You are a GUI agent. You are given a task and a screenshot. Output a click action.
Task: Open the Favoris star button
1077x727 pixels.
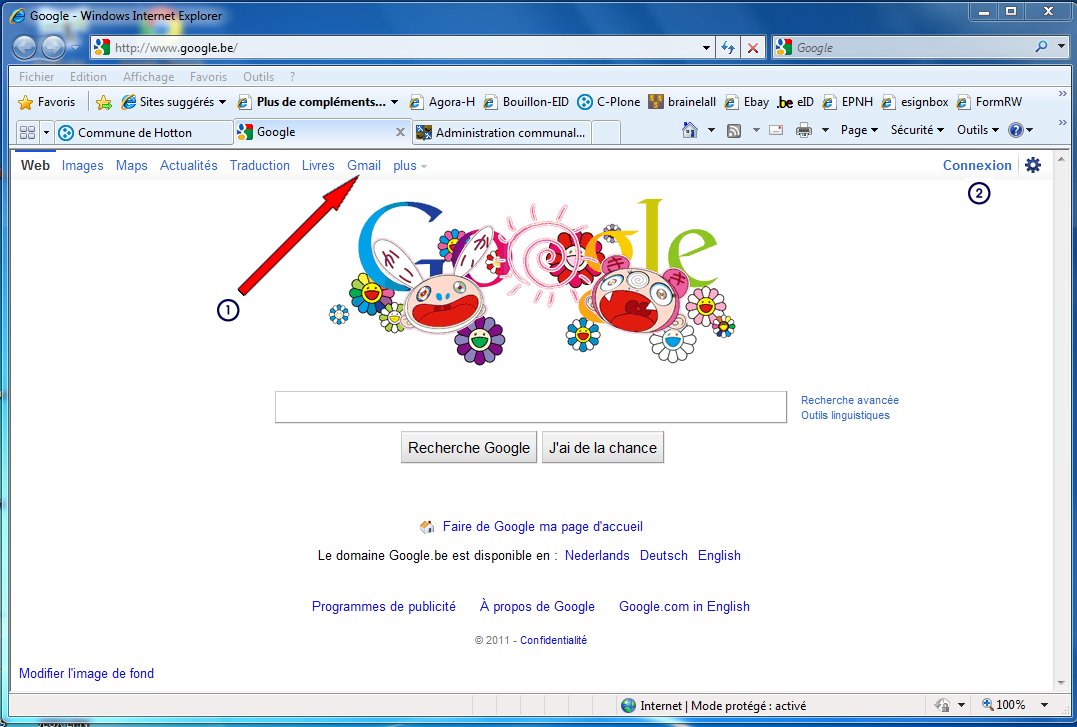point(47,102)
